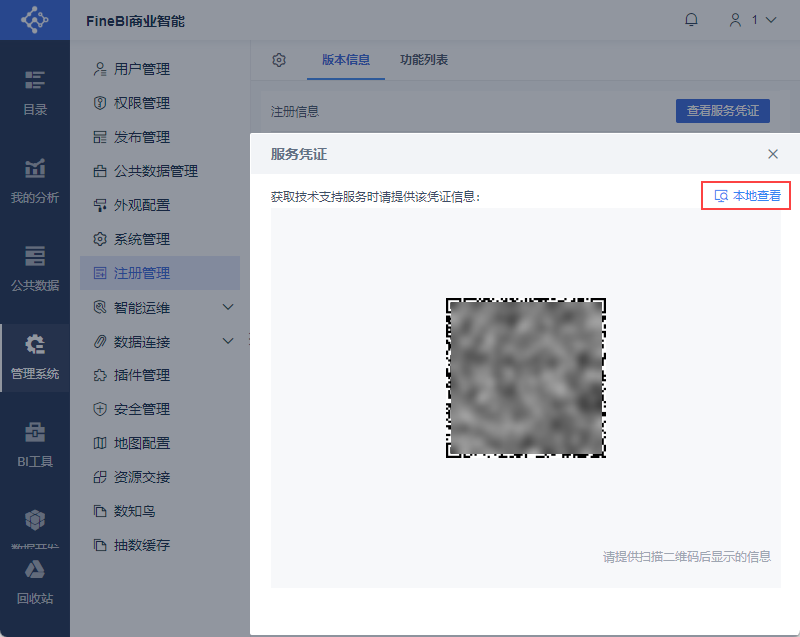Click the FineBI商业智能 title text
Image resolution: width=800 pixels, height=637 pixels.
coord(135,21)
